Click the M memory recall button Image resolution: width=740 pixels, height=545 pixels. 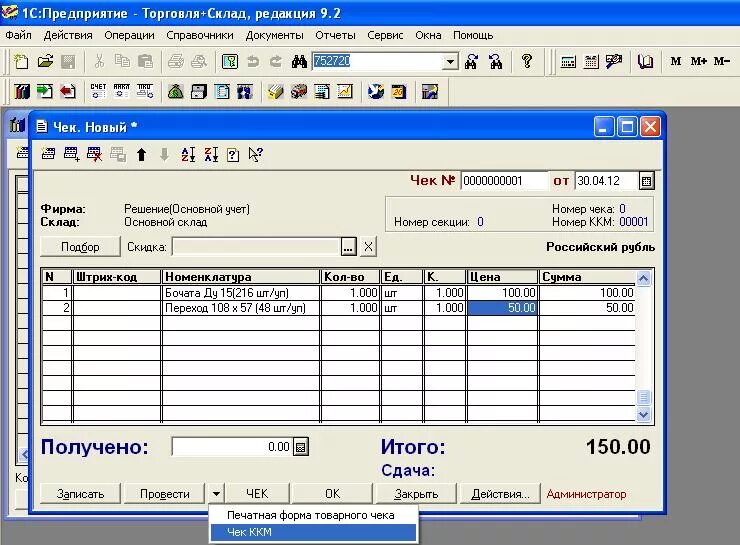click(675, 61)
